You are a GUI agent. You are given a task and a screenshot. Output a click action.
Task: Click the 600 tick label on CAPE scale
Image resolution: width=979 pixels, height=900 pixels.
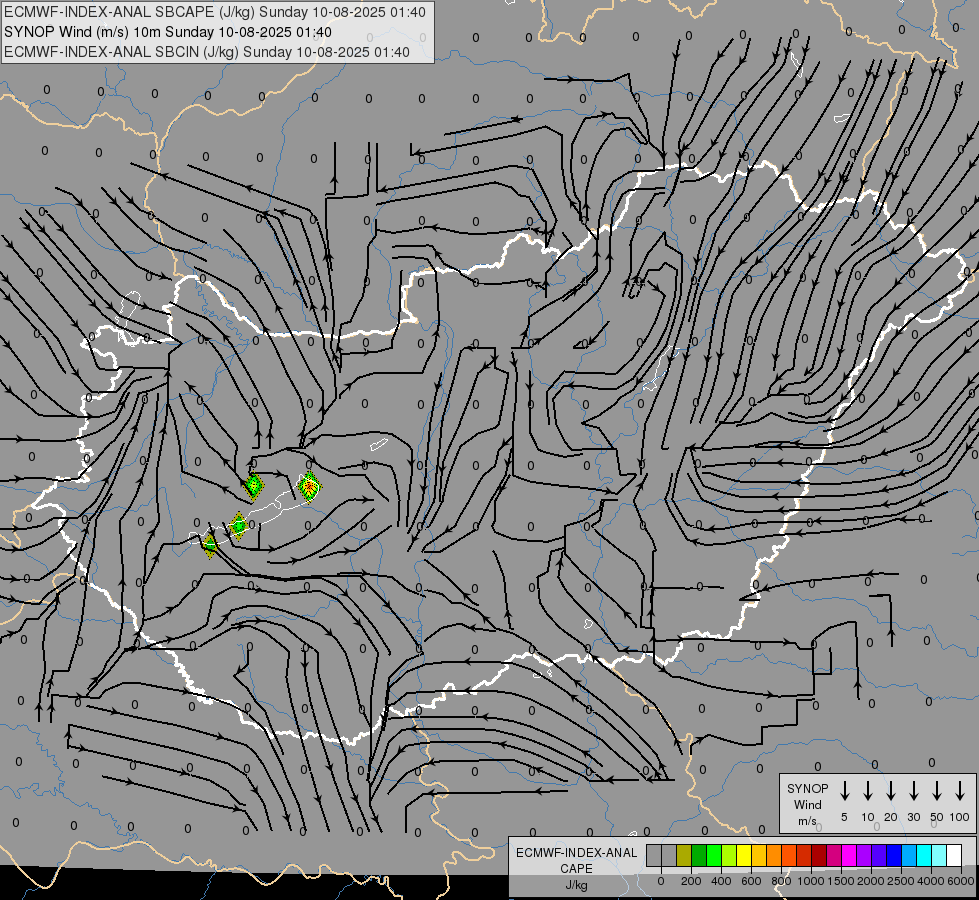point(751,881)
